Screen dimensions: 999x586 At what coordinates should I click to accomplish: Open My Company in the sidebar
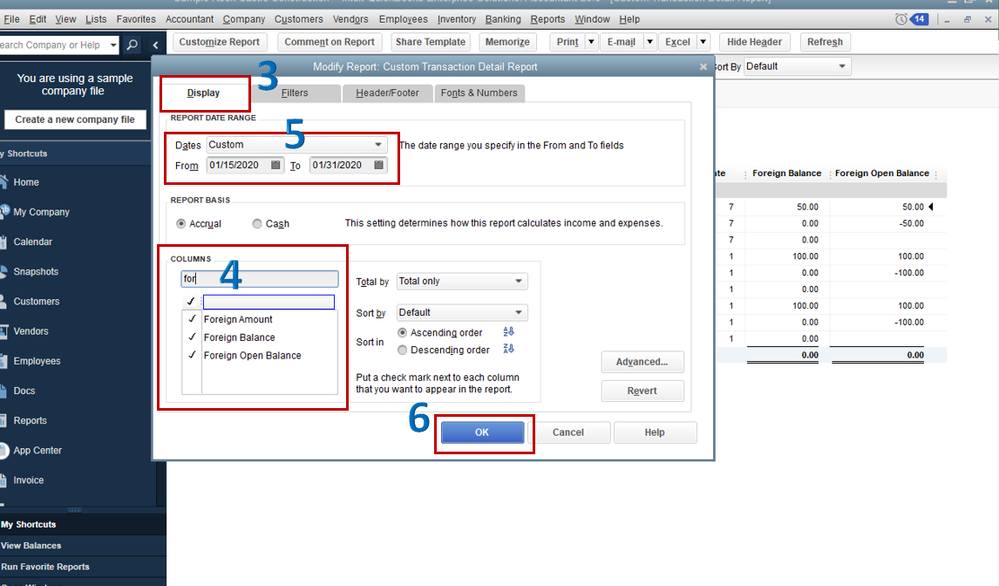pyautogui.click(x=41, y=212)
